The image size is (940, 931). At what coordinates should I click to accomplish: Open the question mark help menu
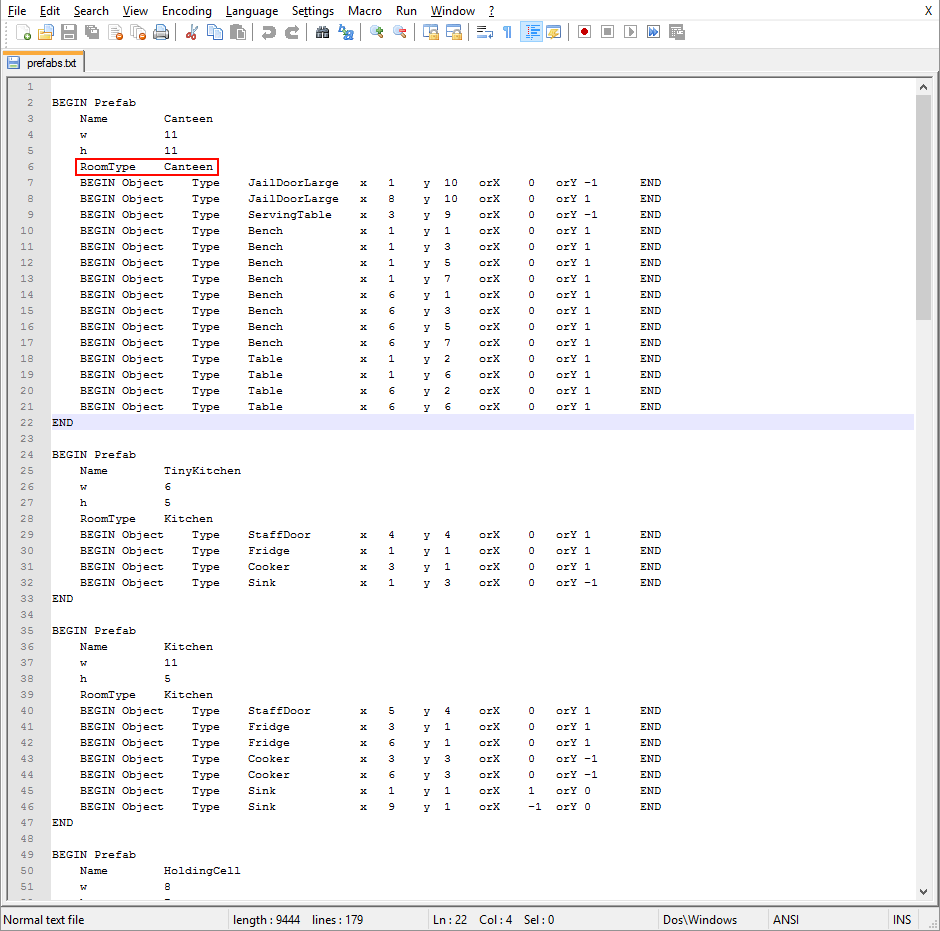coord(491,11)
